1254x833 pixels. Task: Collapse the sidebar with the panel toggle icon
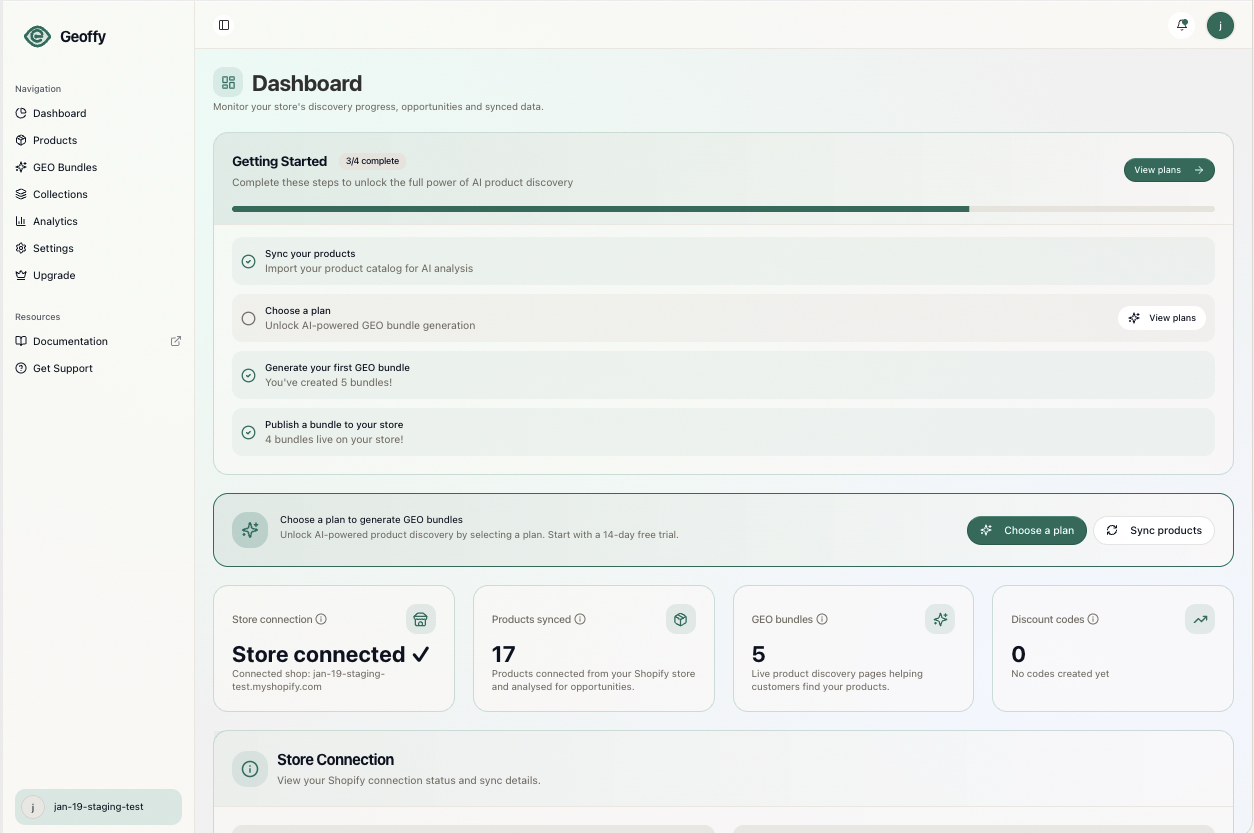pos(223,25)
